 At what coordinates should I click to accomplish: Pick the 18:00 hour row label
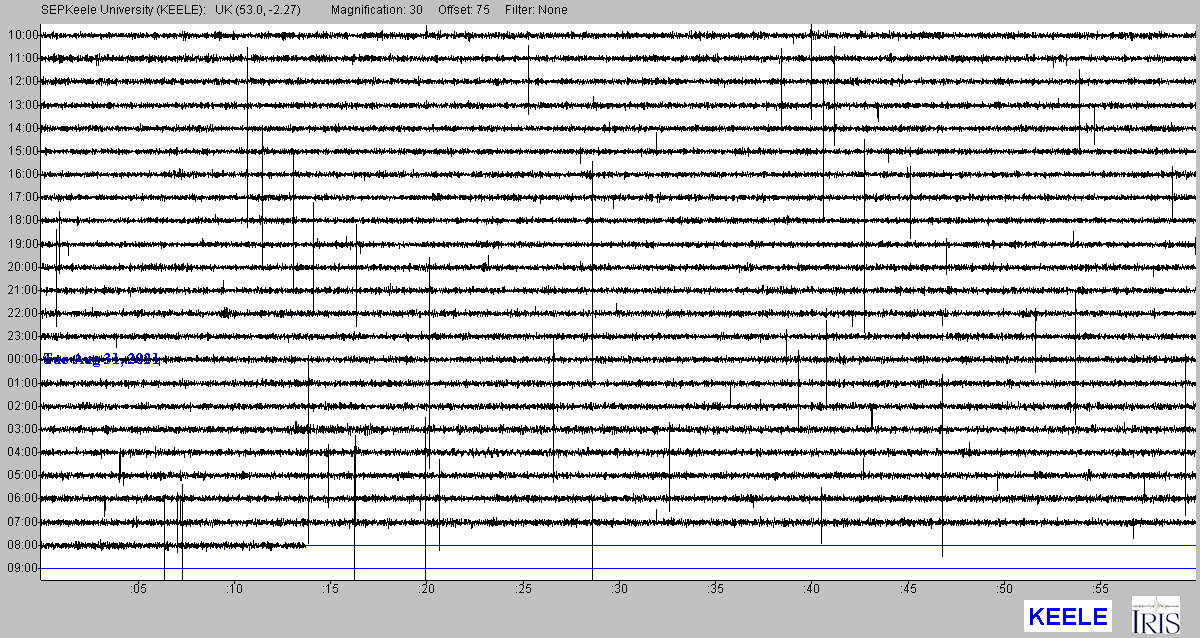pyautogui.click(x=22, y=220)
